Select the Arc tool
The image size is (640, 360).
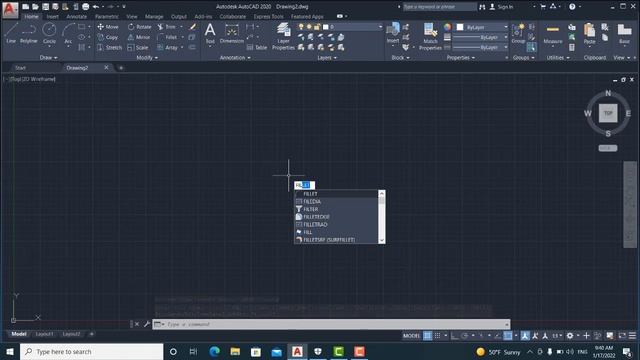[x=68, y=33]
